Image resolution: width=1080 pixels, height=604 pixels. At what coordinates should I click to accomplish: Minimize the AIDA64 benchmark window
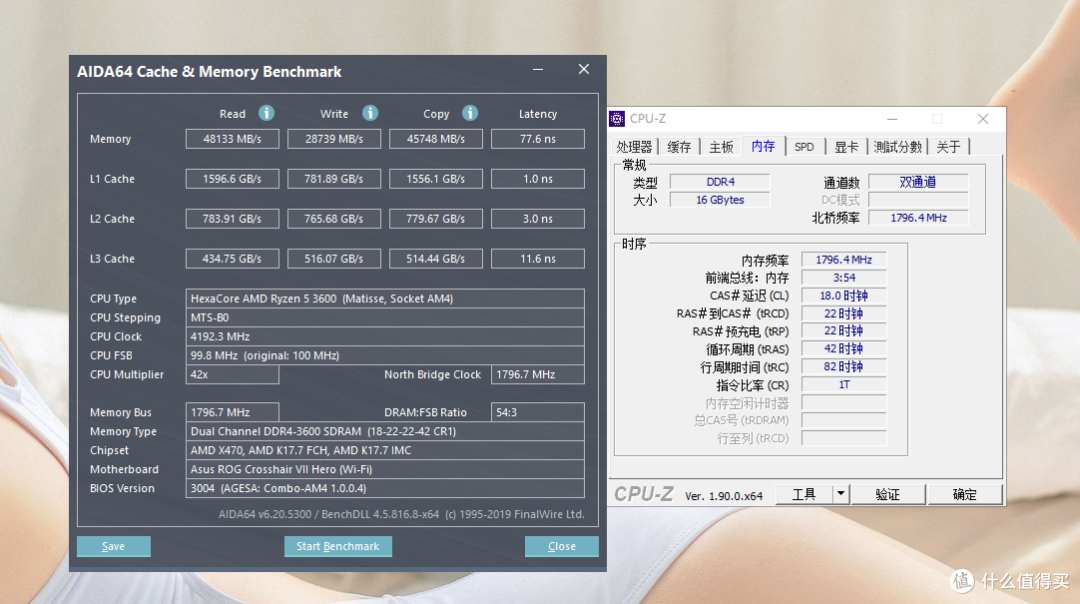[x=538, y=70]
